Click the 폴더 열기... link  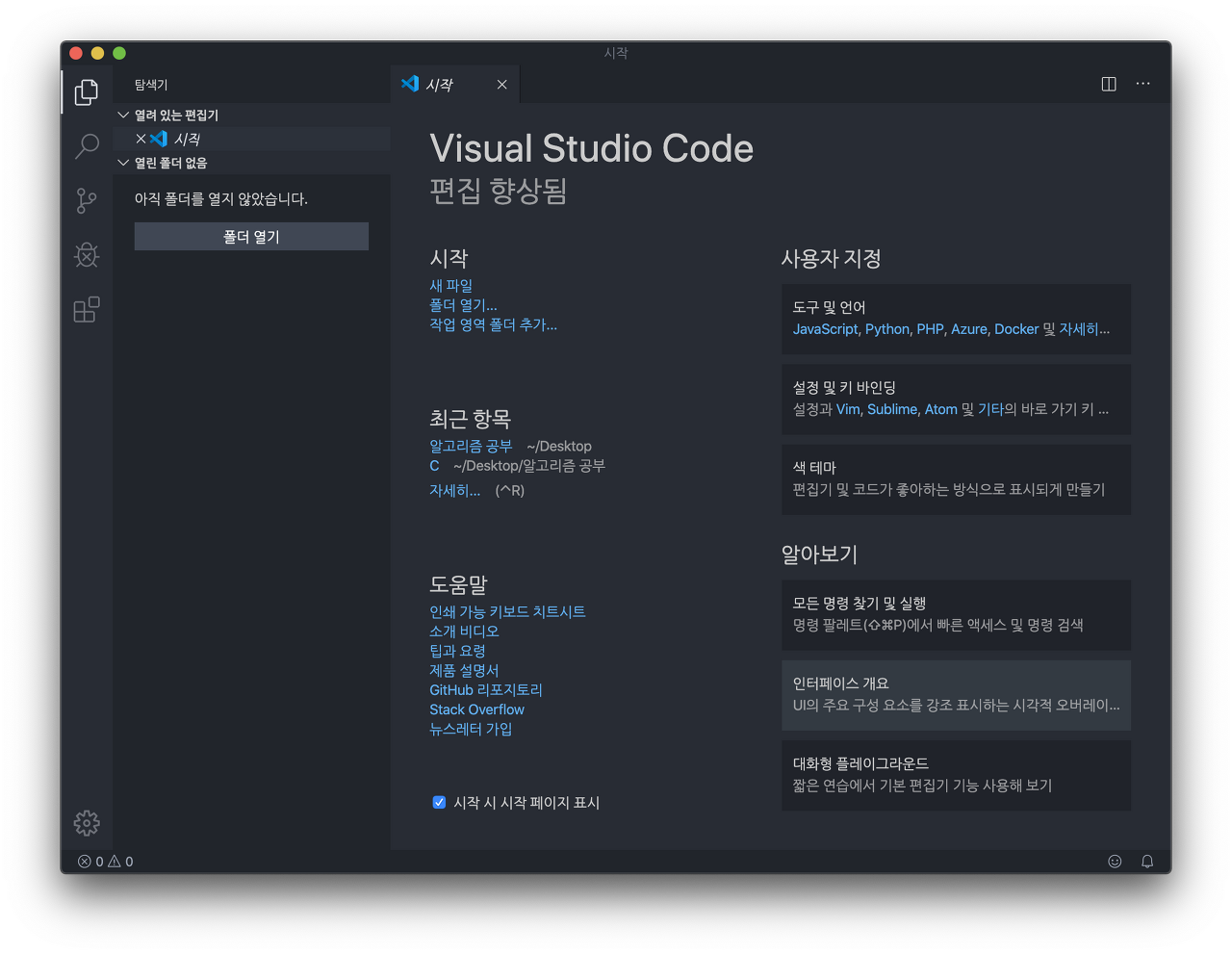[463, 305]
